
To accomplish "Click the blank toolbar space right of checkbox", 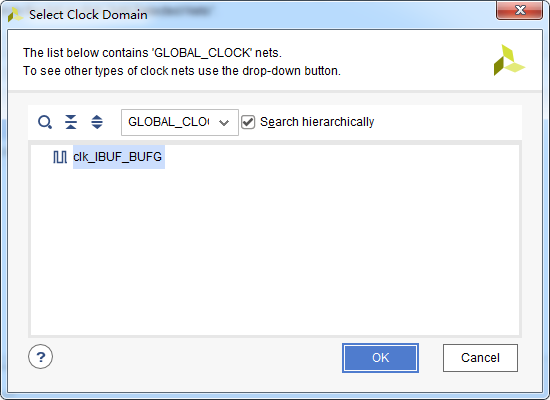I will [447, 122].
